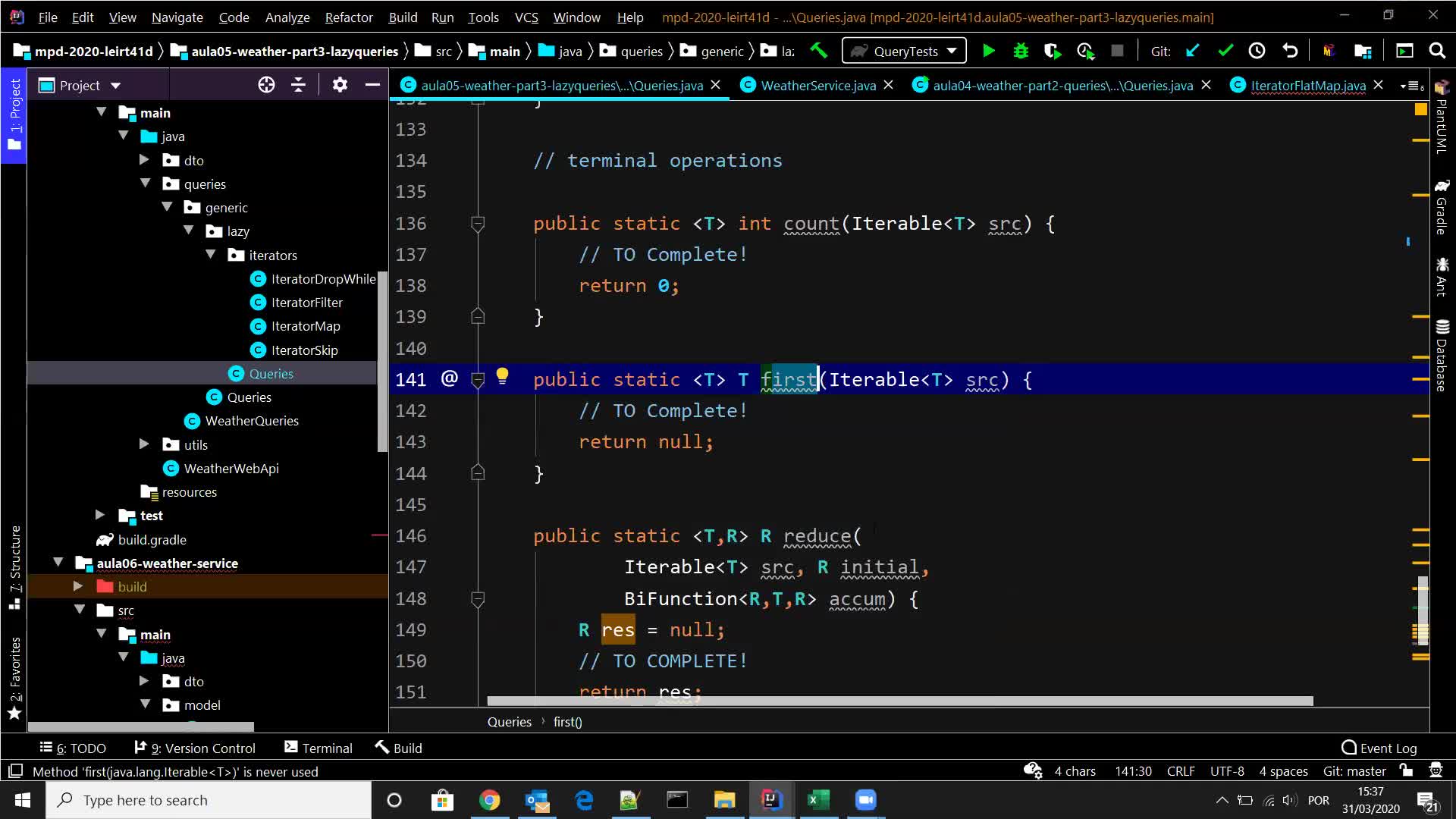This screenshot has height=819, width=1456.
Task: Toggle the read-only lock icon in status bar
Action: 1406,770
